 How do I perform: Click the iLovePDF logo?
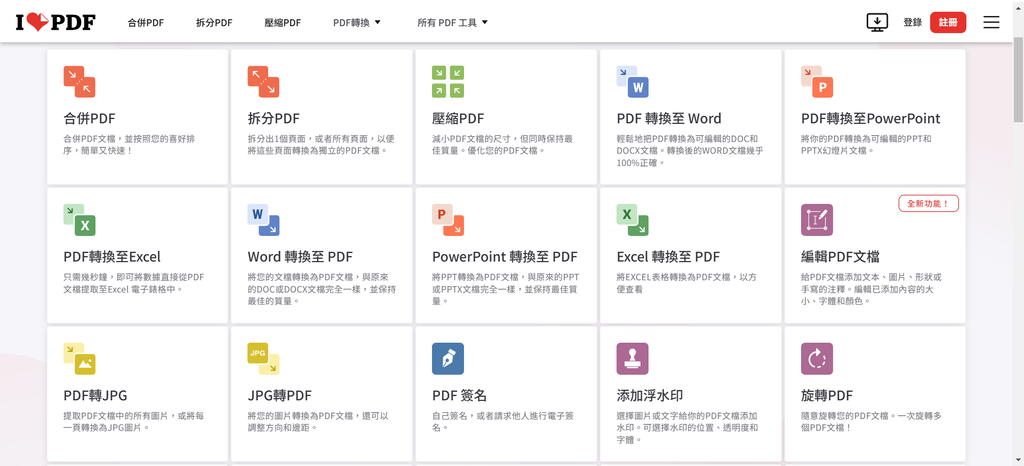[x=56, y=22]
